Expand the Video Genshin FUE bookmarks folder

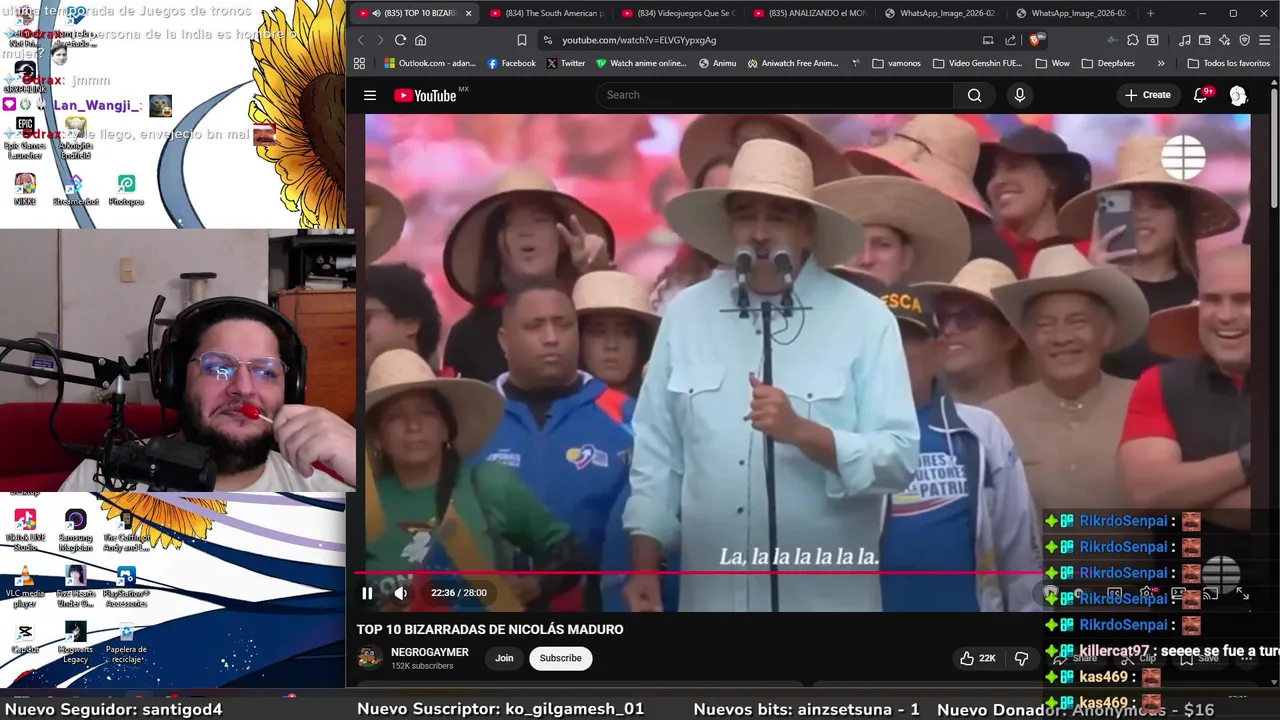[x=978, y=63]
